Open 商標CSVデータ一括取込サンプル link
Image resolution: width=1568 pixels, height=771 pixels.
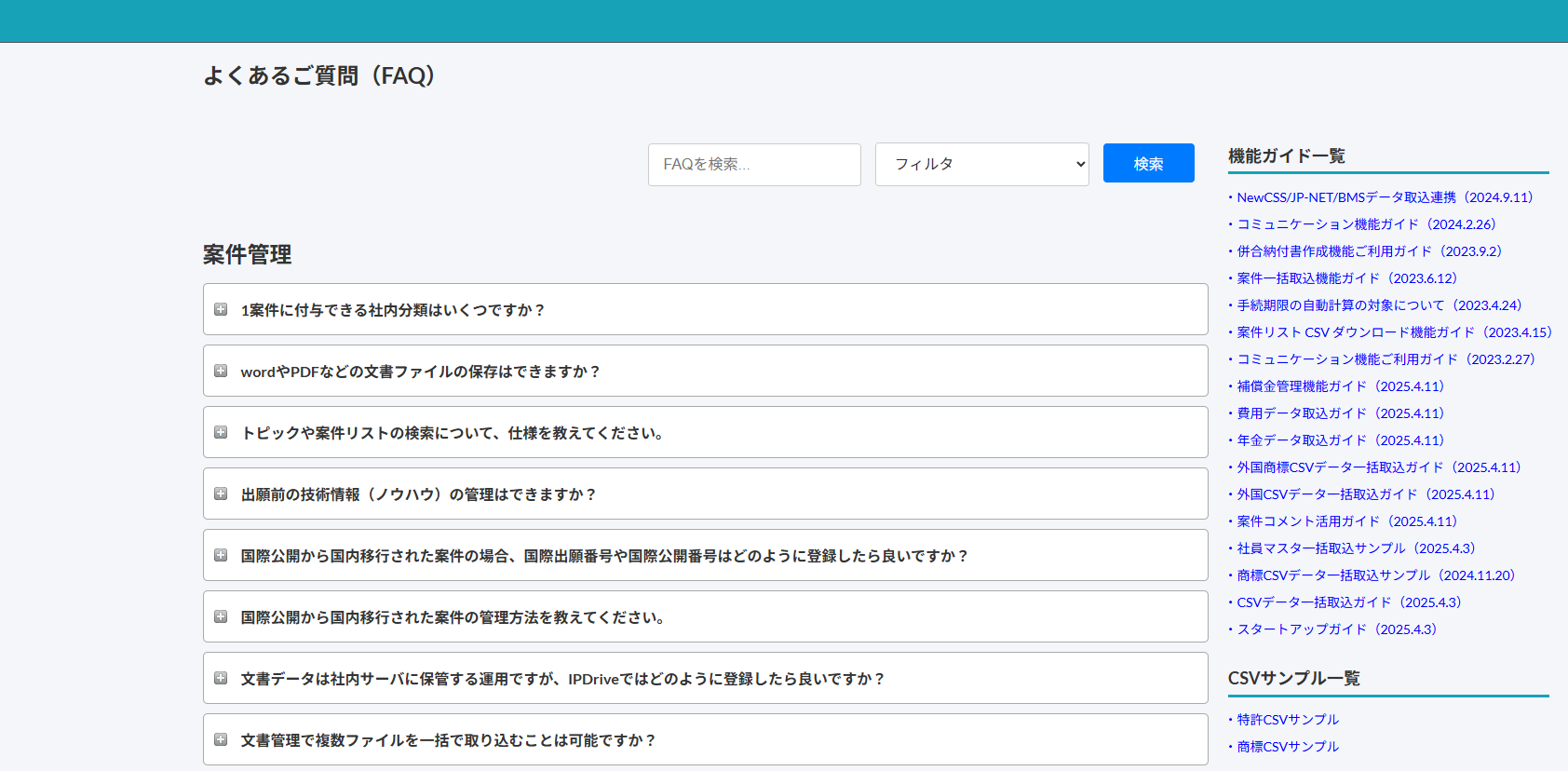1376,575
